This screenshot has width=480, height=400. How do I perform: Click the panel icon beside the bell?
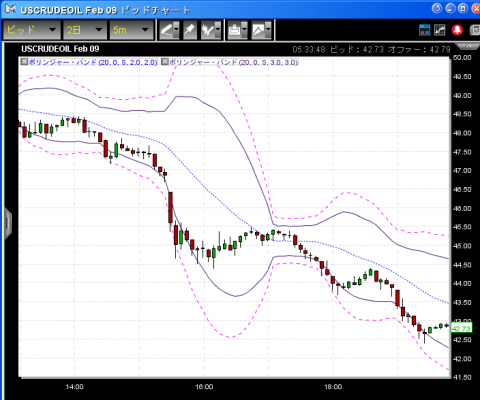(475, 30)
